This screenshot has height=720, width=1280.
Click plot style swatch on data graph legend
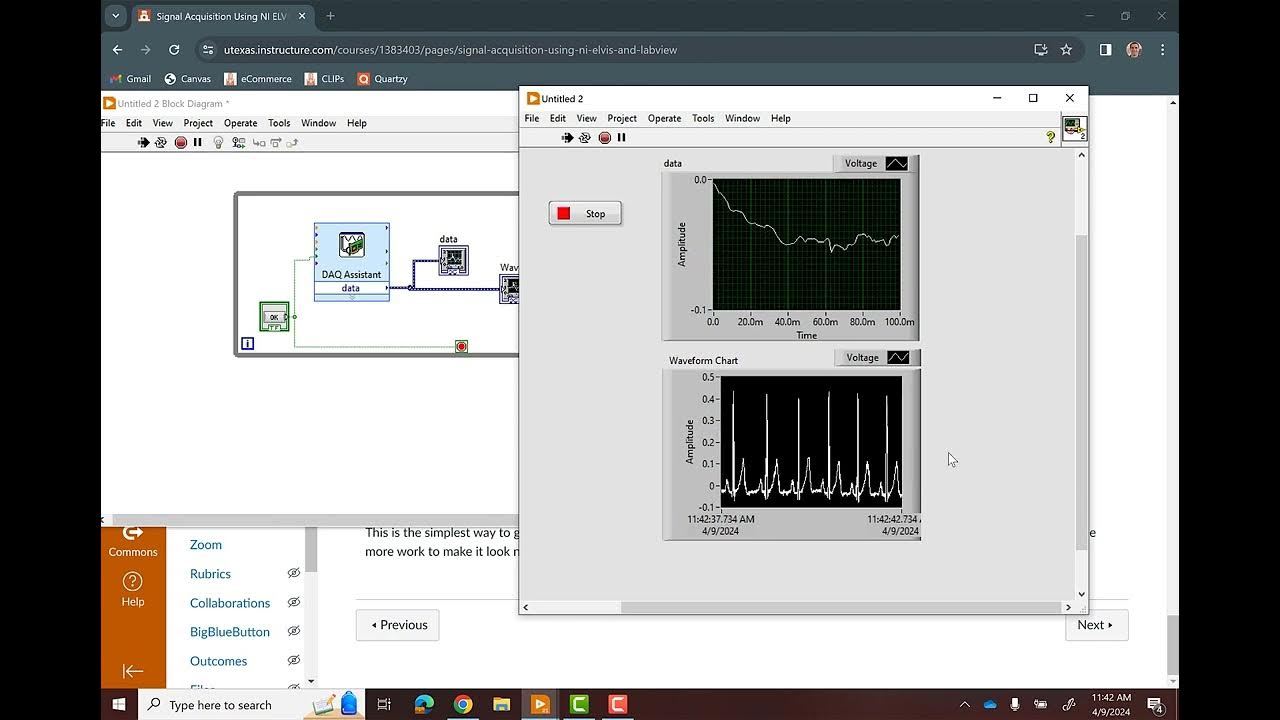pos(897,163)
